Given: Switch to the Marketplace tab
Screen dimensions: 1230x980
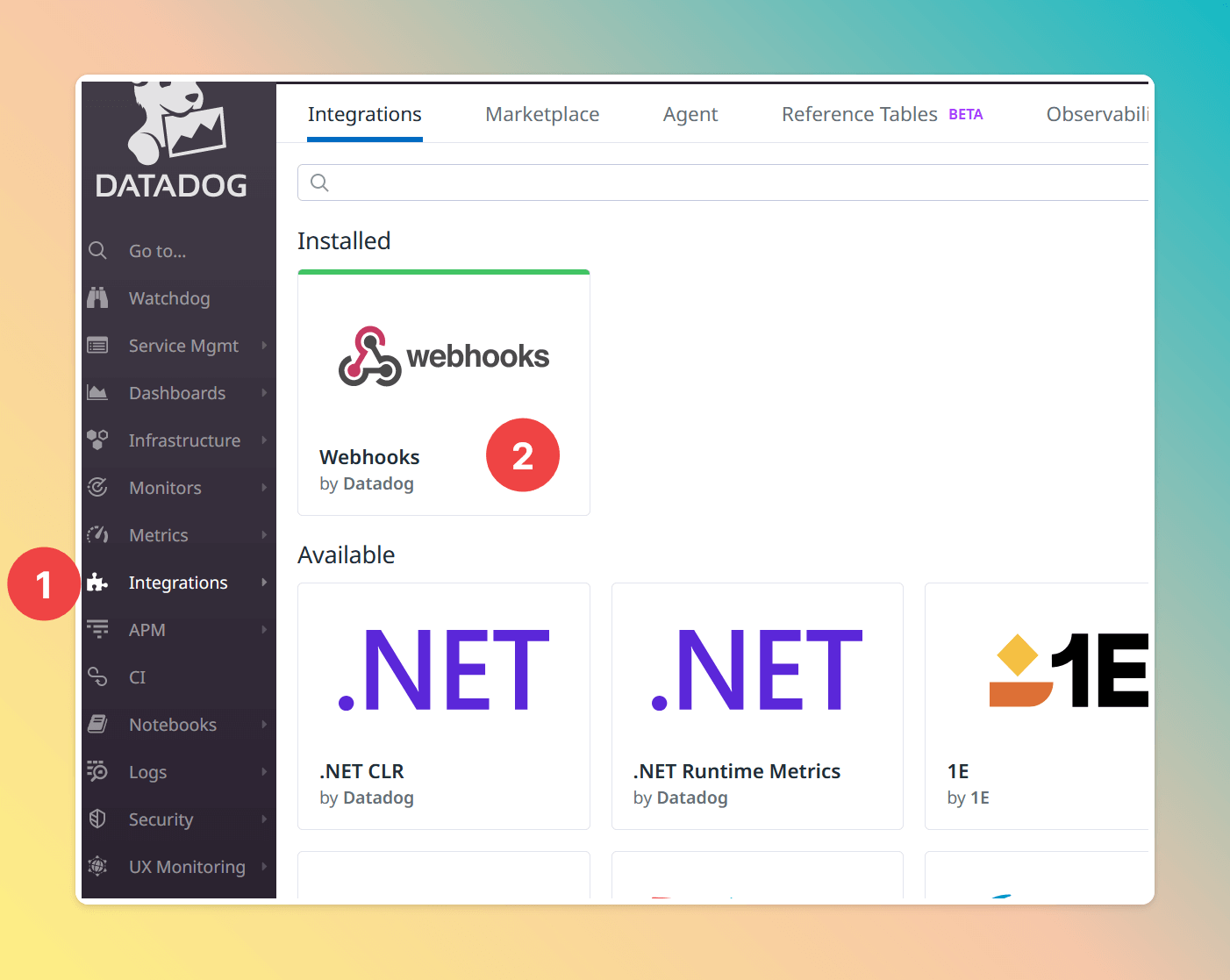Looking at the screenshot, I should (x=542, y=114).
